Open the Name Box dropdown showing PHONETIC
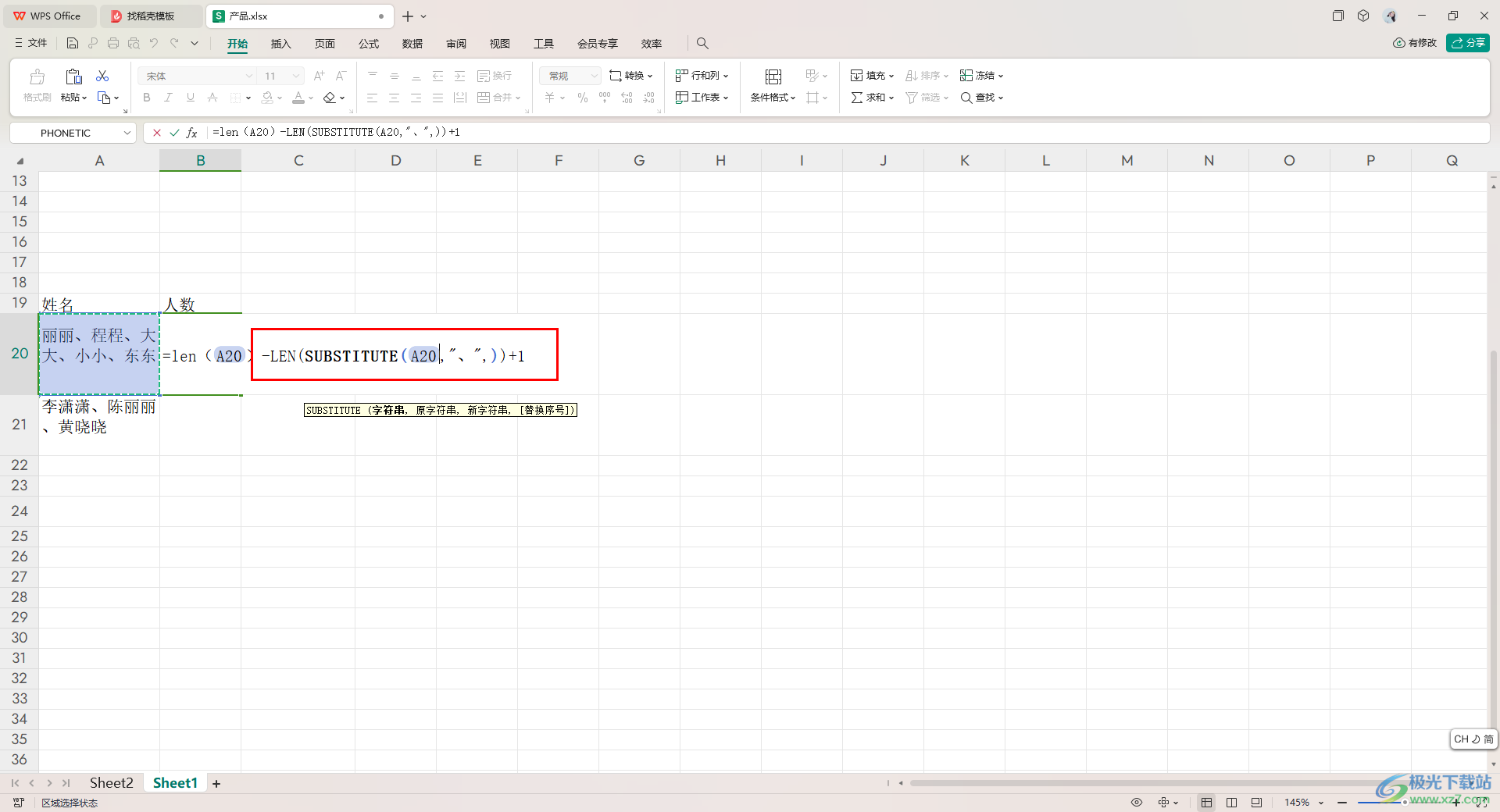1500x812 pixels. coord(127,133)
